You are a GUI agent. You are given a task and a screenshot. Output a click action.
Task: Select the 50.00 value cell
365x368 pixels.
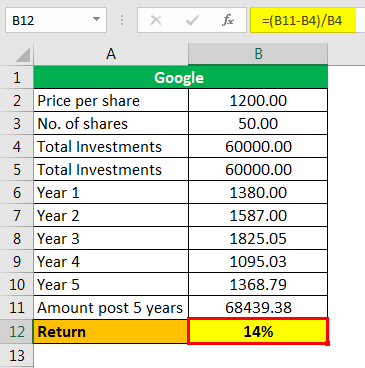point(258,123)
